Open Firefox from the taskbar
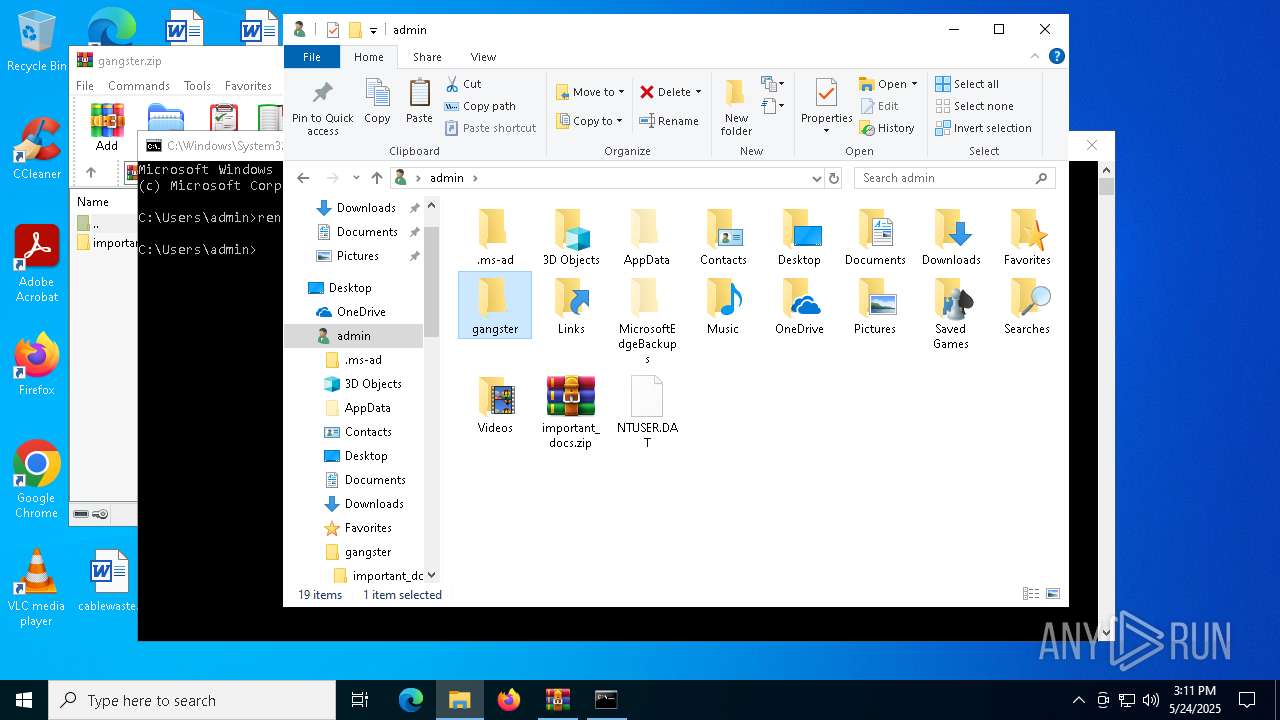This screenshot has width=1280, height=720. point(509,700)
